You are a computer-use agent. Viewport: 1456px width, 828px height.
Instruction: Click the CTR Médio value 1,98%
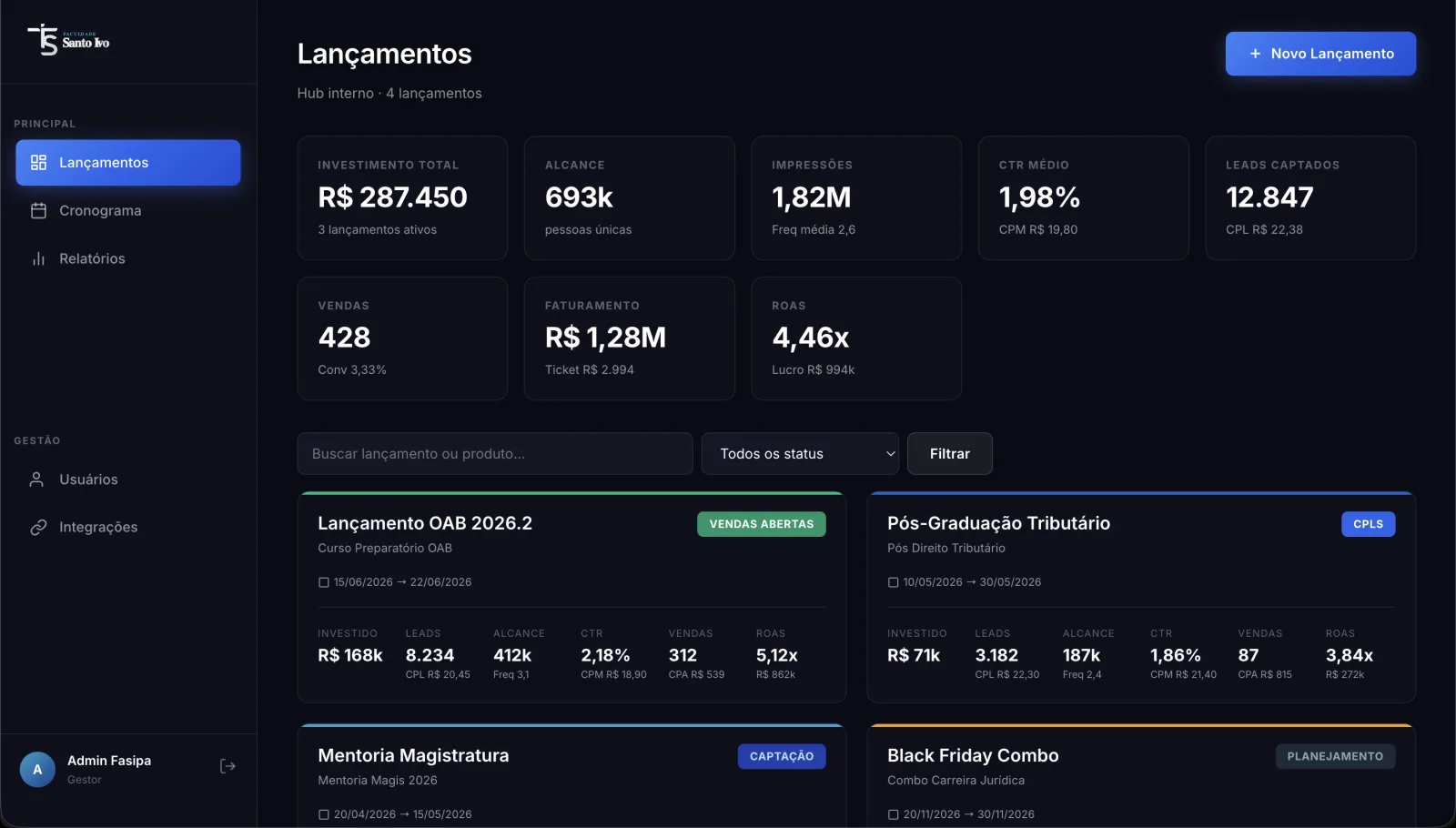coord(1039,197)
